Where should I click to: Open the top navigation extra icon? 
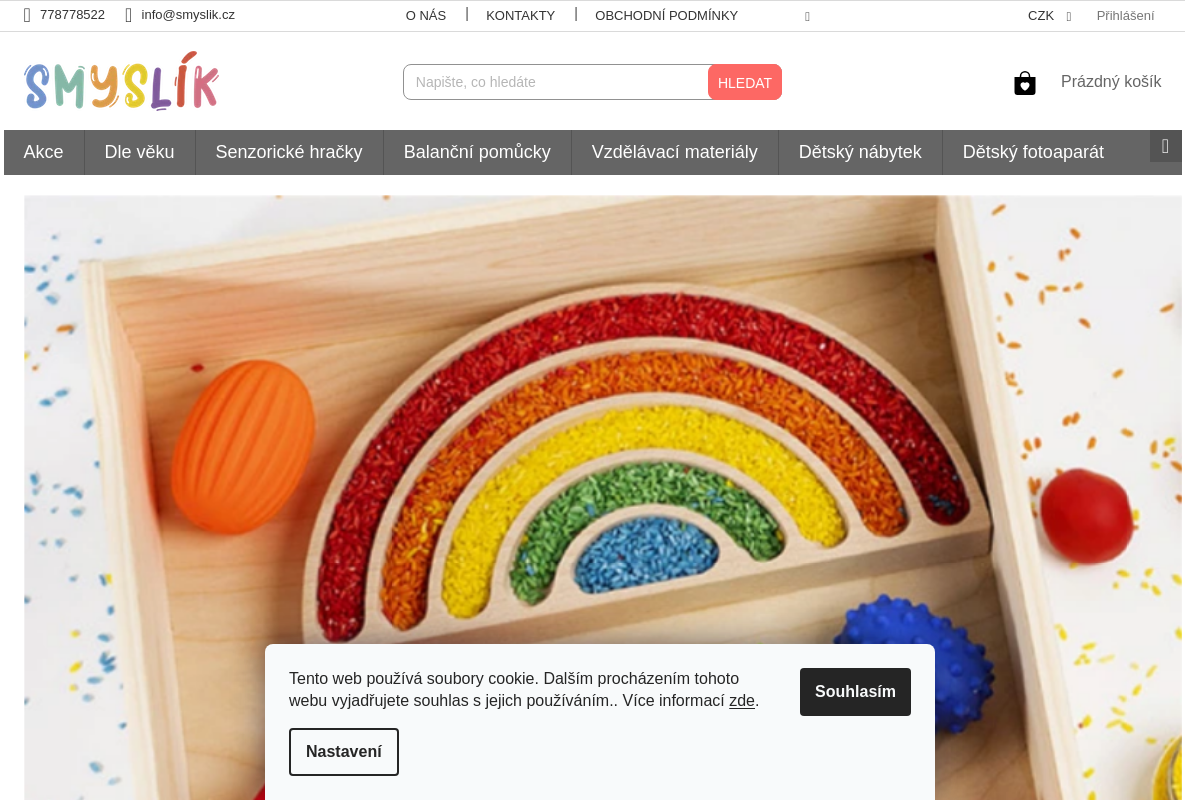coord(807,16)
